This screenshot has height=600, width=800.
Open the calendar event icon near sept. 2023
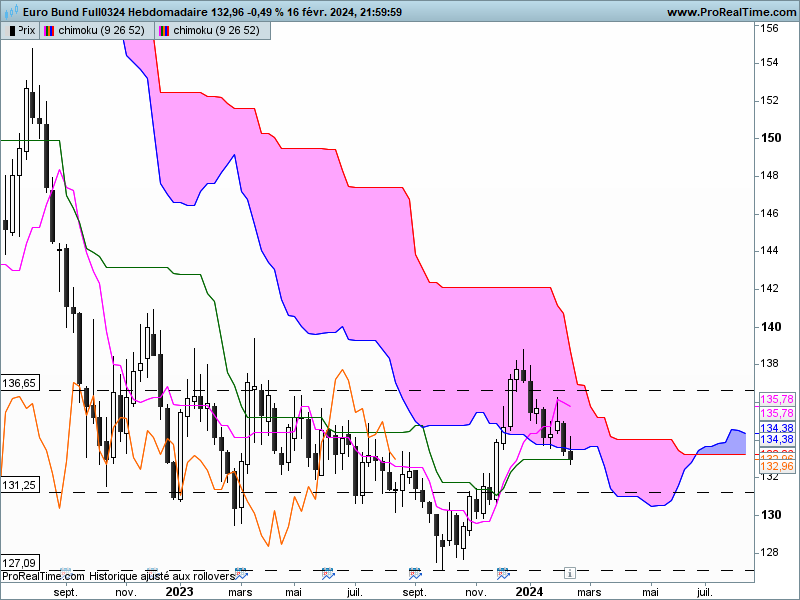pos(415,573)
